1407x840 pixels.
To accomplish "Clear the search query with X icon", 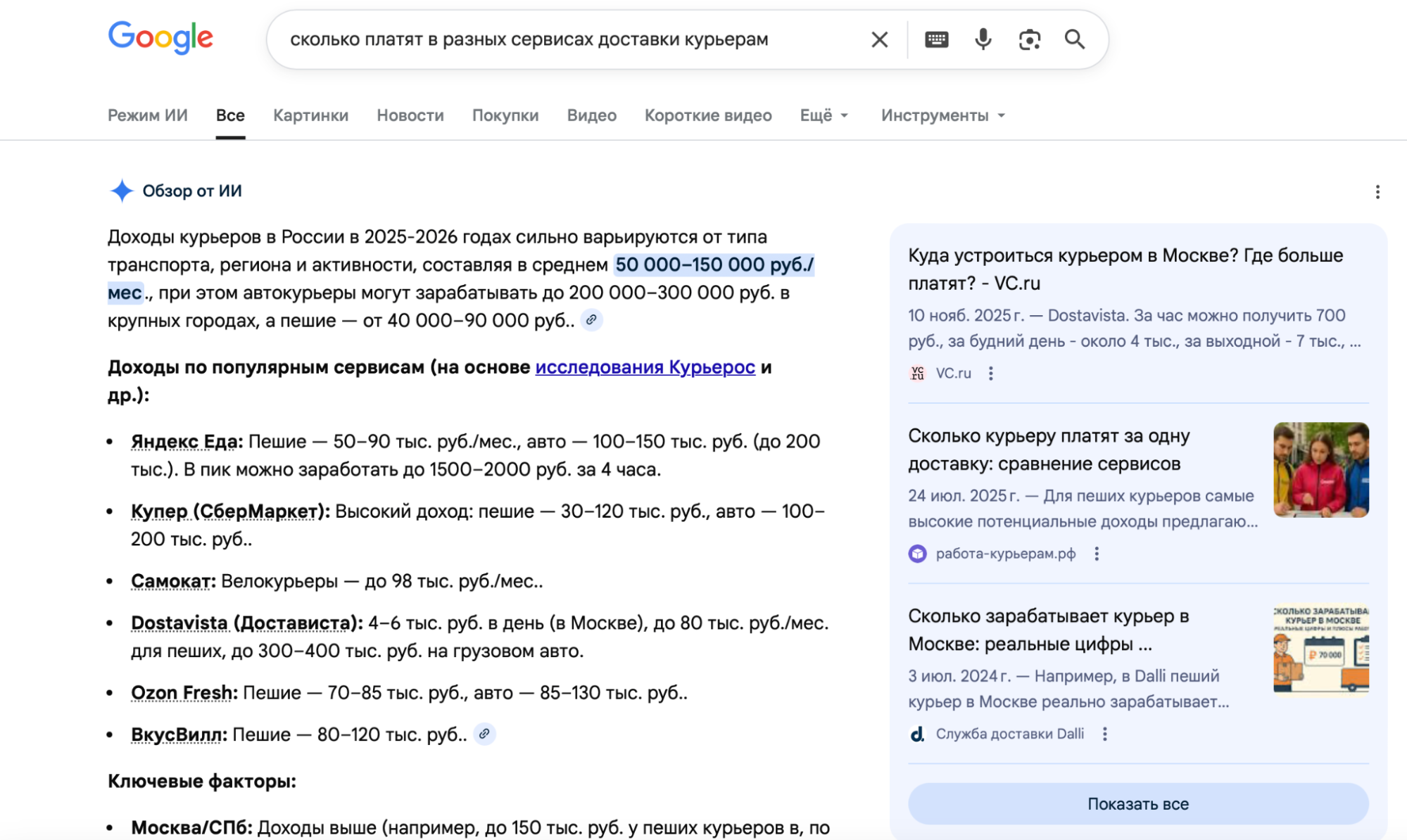I will (879, 39).
